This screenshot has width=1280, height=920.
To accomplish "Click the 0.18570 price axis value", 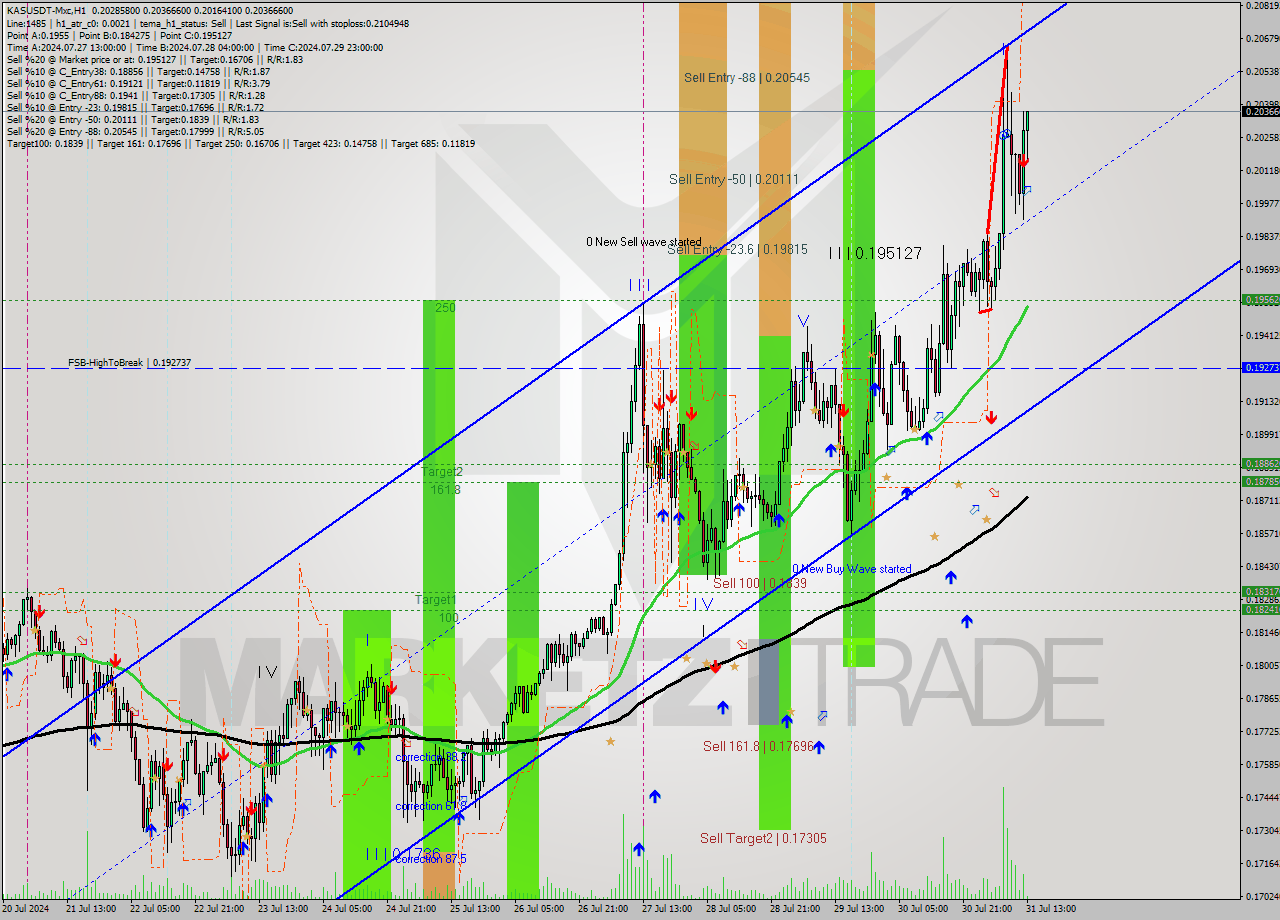I will tap(1262, 533).
